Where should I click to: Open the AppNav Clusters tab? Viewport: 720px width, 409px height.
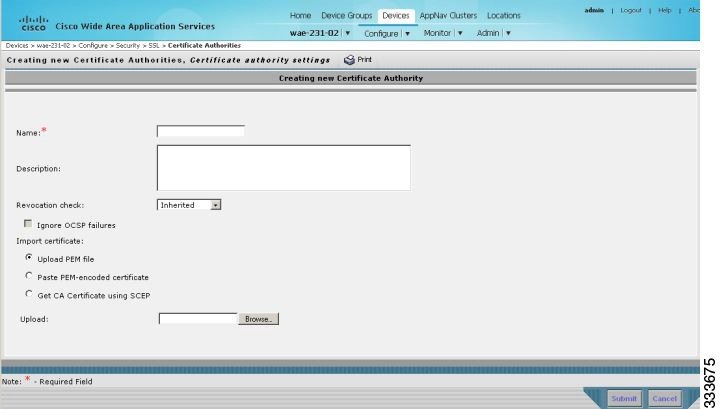coord(448,16)
